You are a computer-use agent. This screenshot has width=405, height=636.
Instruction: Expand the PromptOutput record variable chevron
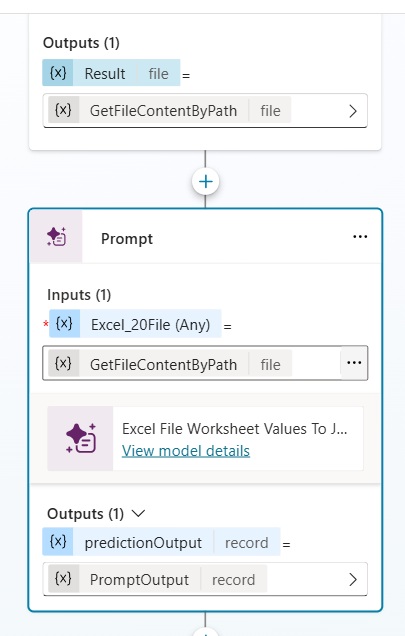pyautogui.click(x=353, y=579)
